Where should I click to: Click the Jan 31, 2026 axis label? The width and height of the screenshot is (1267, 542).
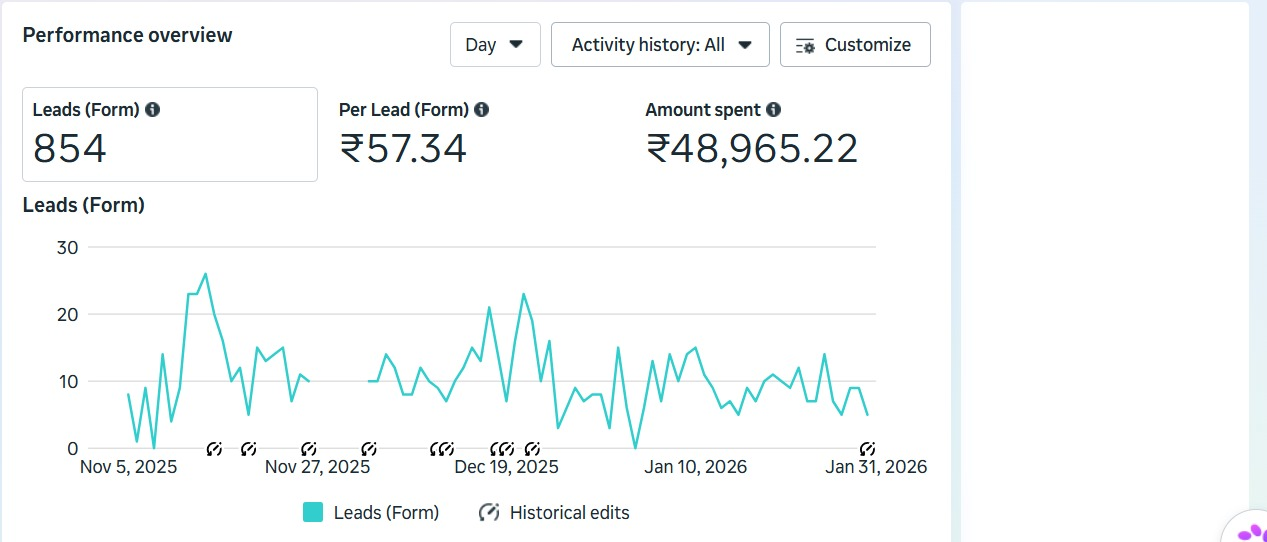click(x=876, y=467)
